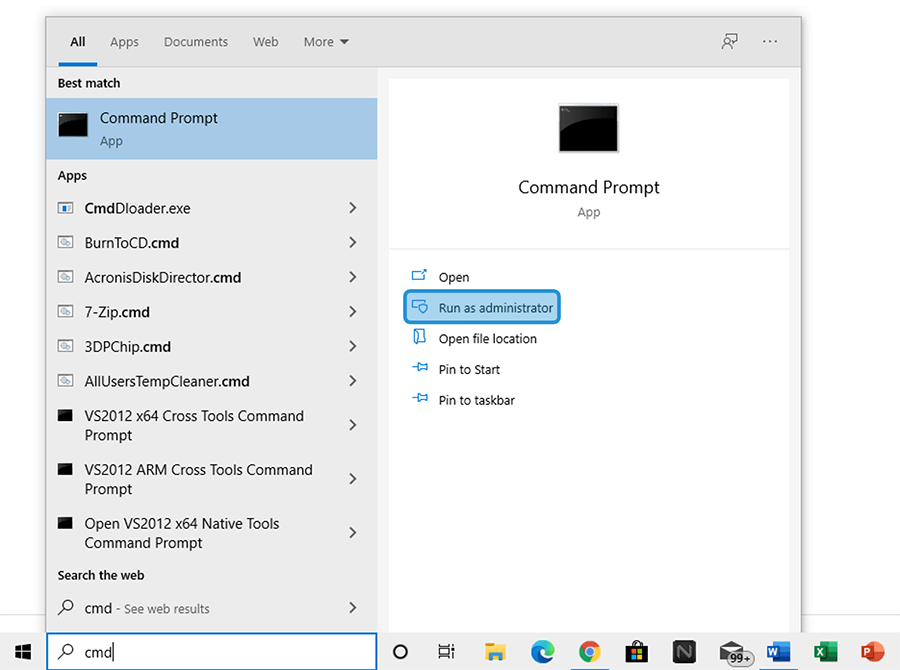Select VS2012 x64 Cross Tools Command Prompt text

click(x=194, y=425)
